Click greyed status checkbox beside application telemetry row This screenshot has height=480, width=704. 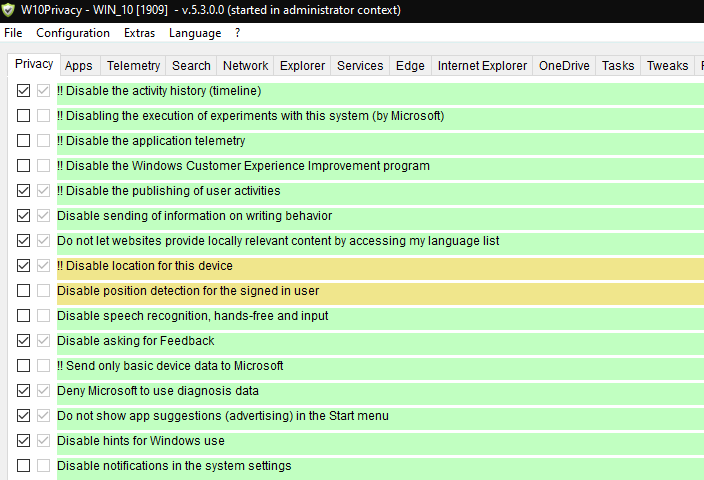(x=44, y=141)
